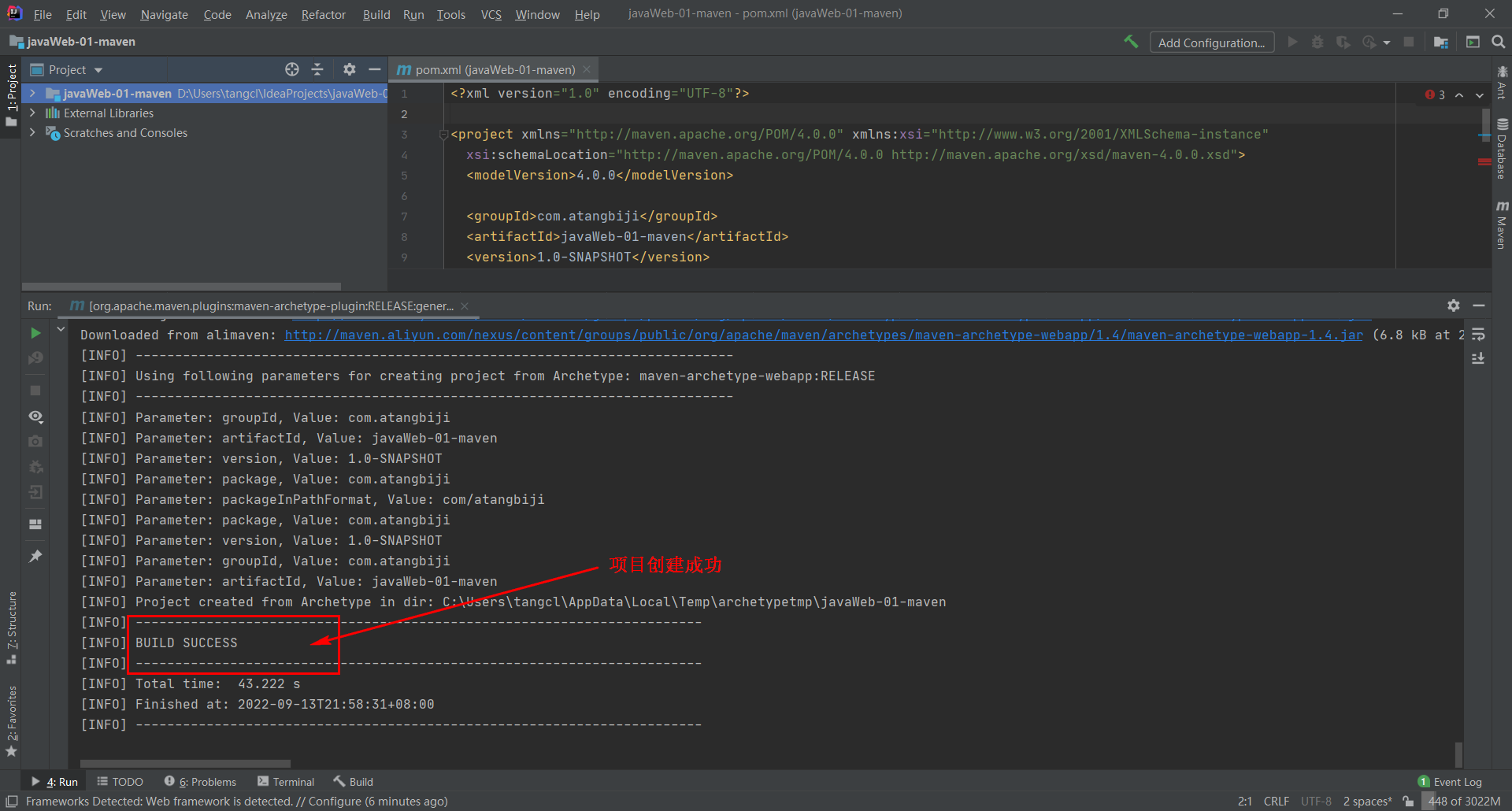The width and height of the screenshot is (1512, 811).
Task: Open the TODO tool window
Action: pyautogui.click(x=120, y=781)
